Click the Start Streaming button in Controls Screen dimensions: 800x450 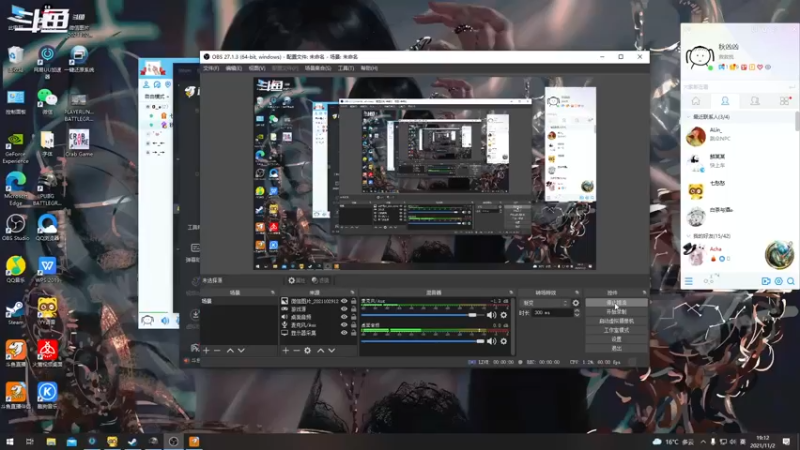(616, 303)
